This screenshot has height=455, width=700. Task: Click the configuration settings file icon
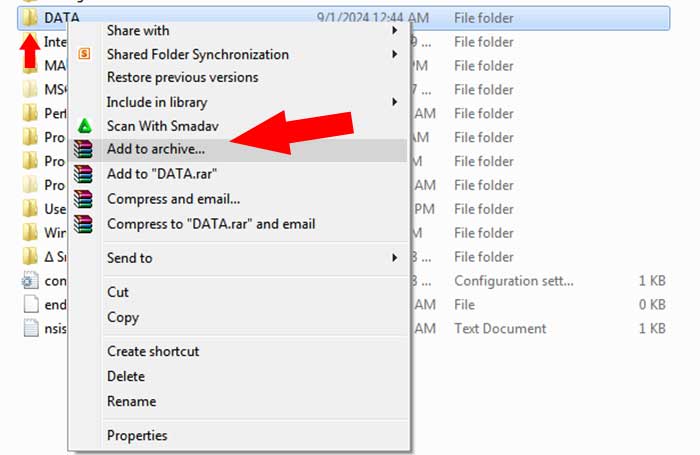tap(30, 281)
